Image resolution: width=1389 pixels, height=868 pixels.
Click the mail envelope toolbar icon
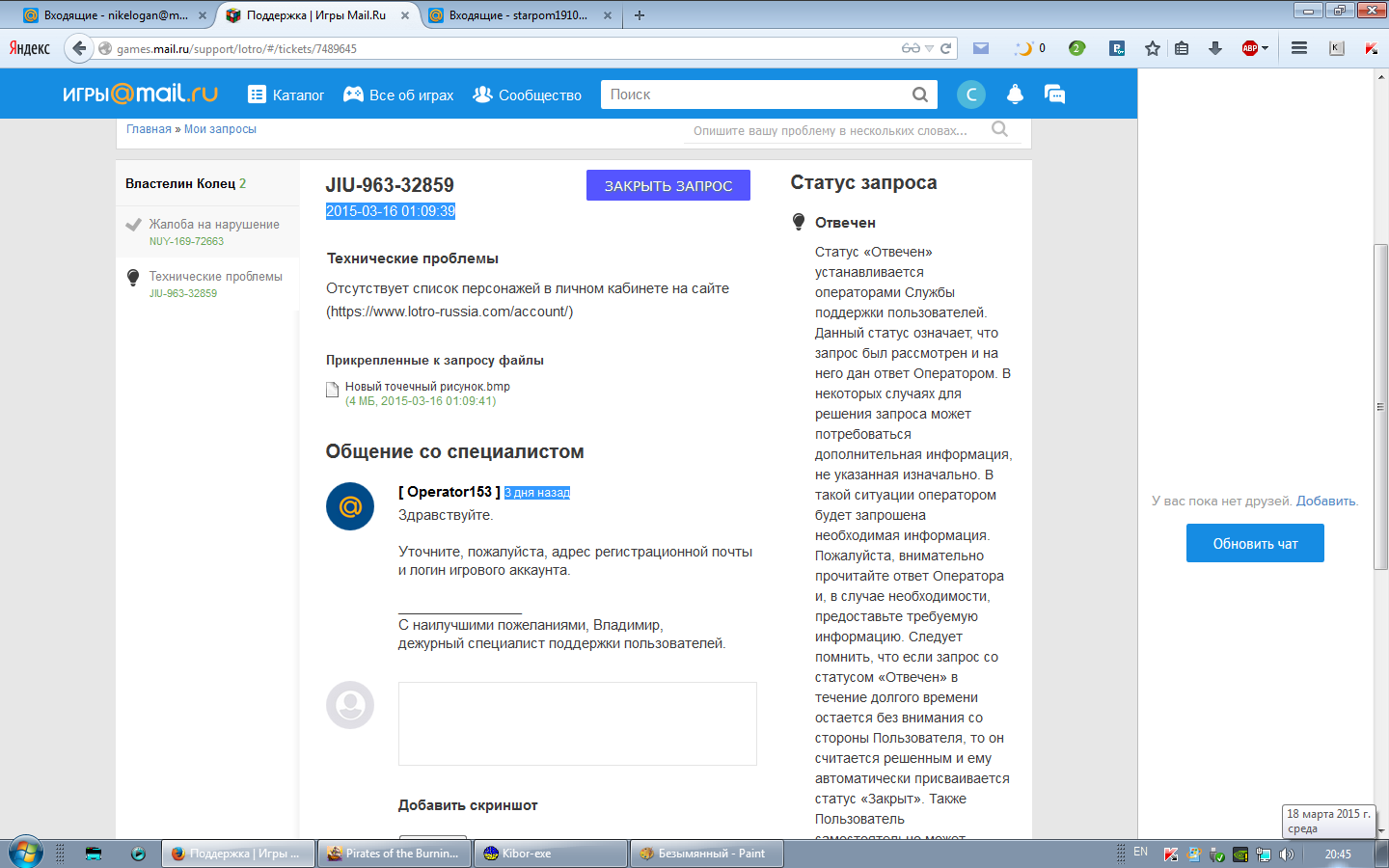click(981, 48)
